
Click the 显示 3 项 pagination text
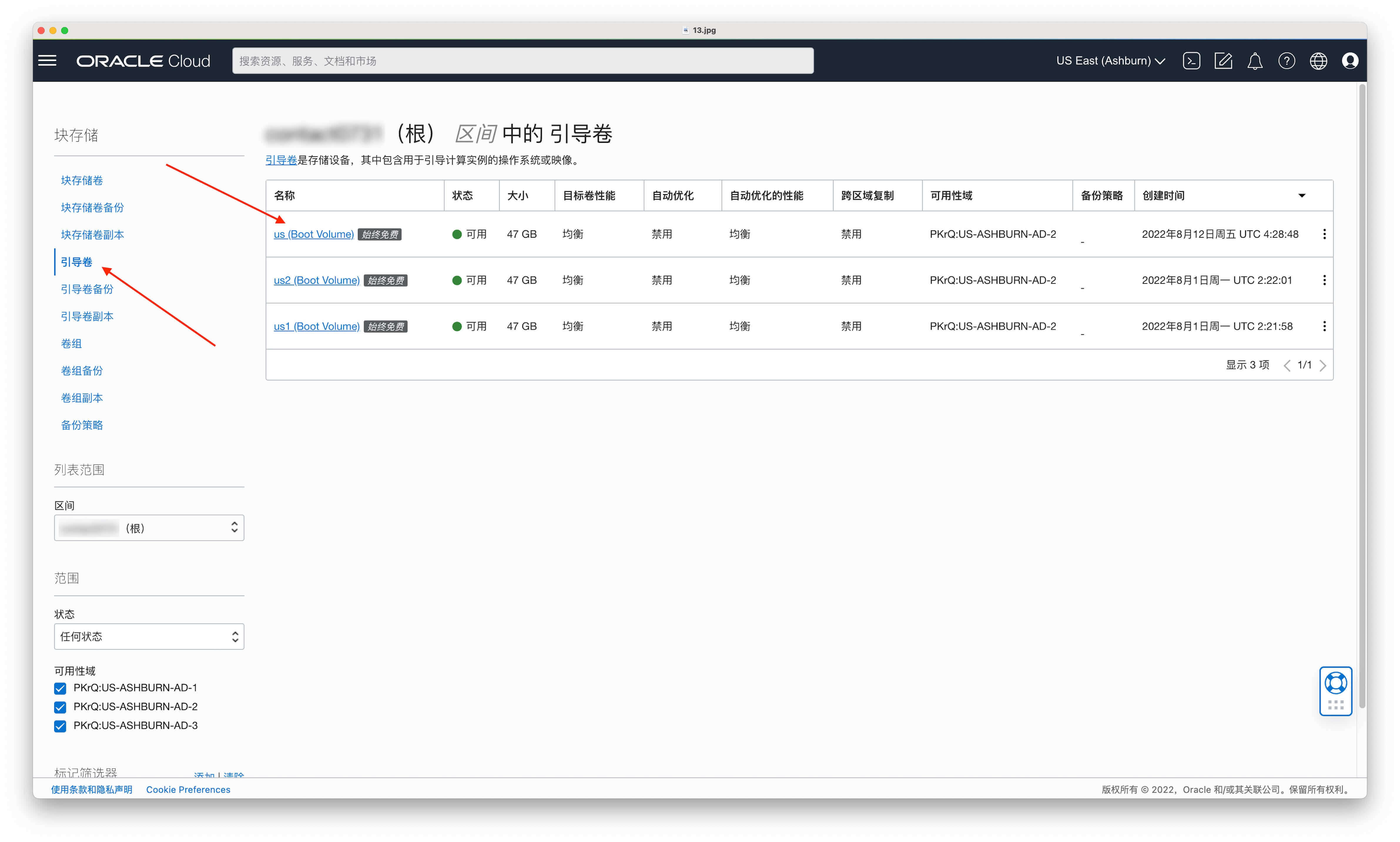[1247, 365]
